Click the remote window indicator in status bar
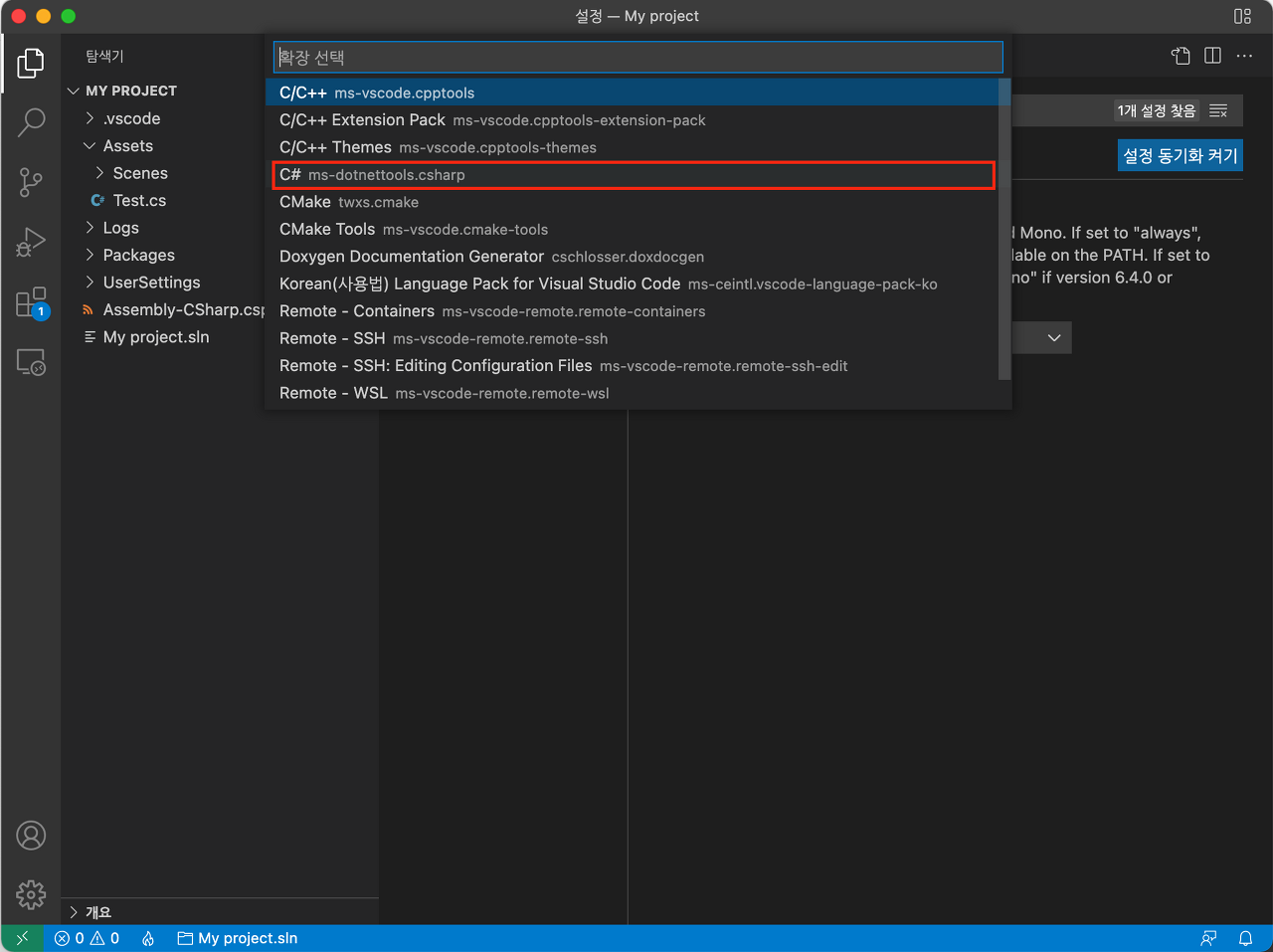The image size is (1273, 952). click(x=22, y=938)
